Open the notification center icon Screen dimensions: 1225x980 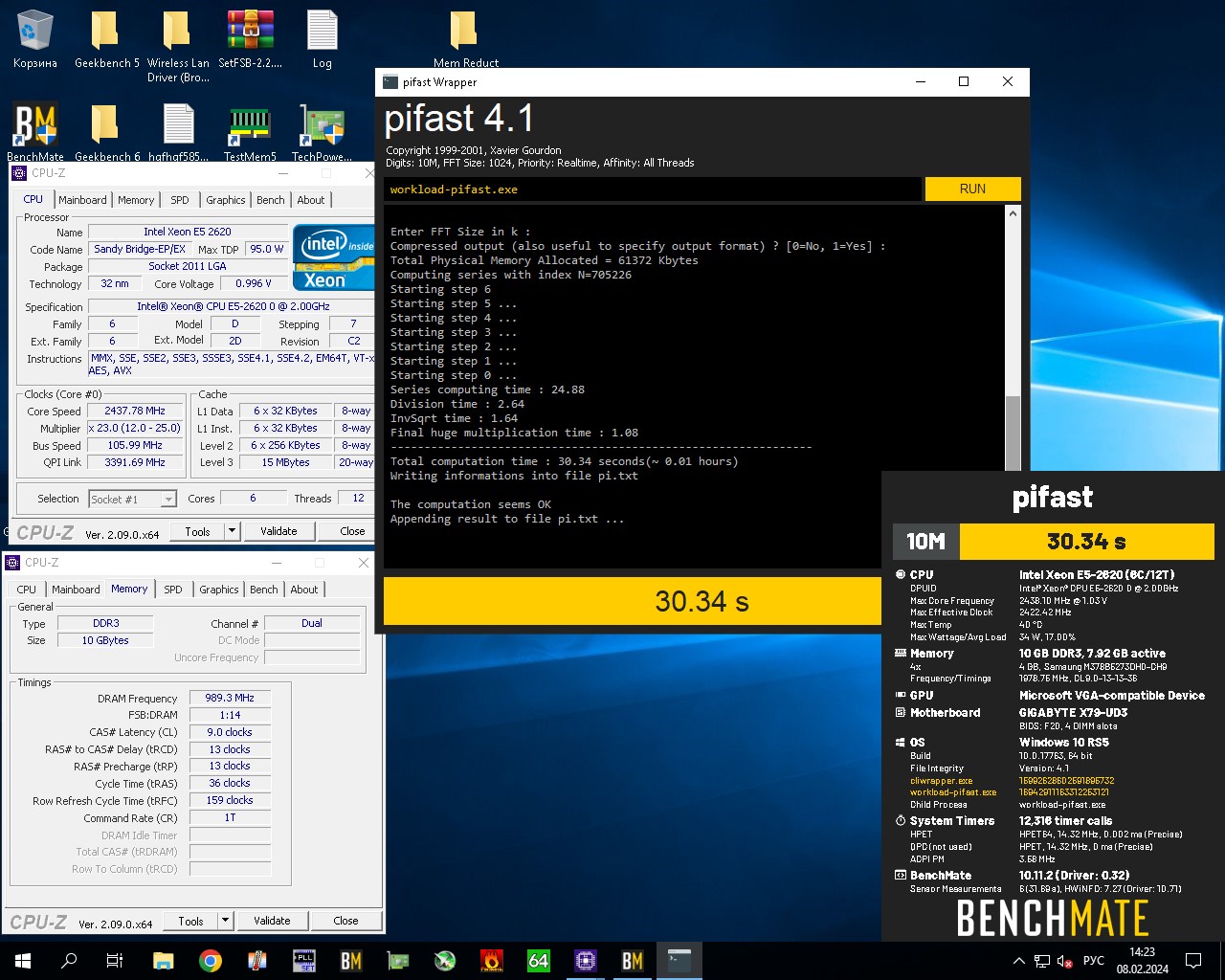point(1193,961)
